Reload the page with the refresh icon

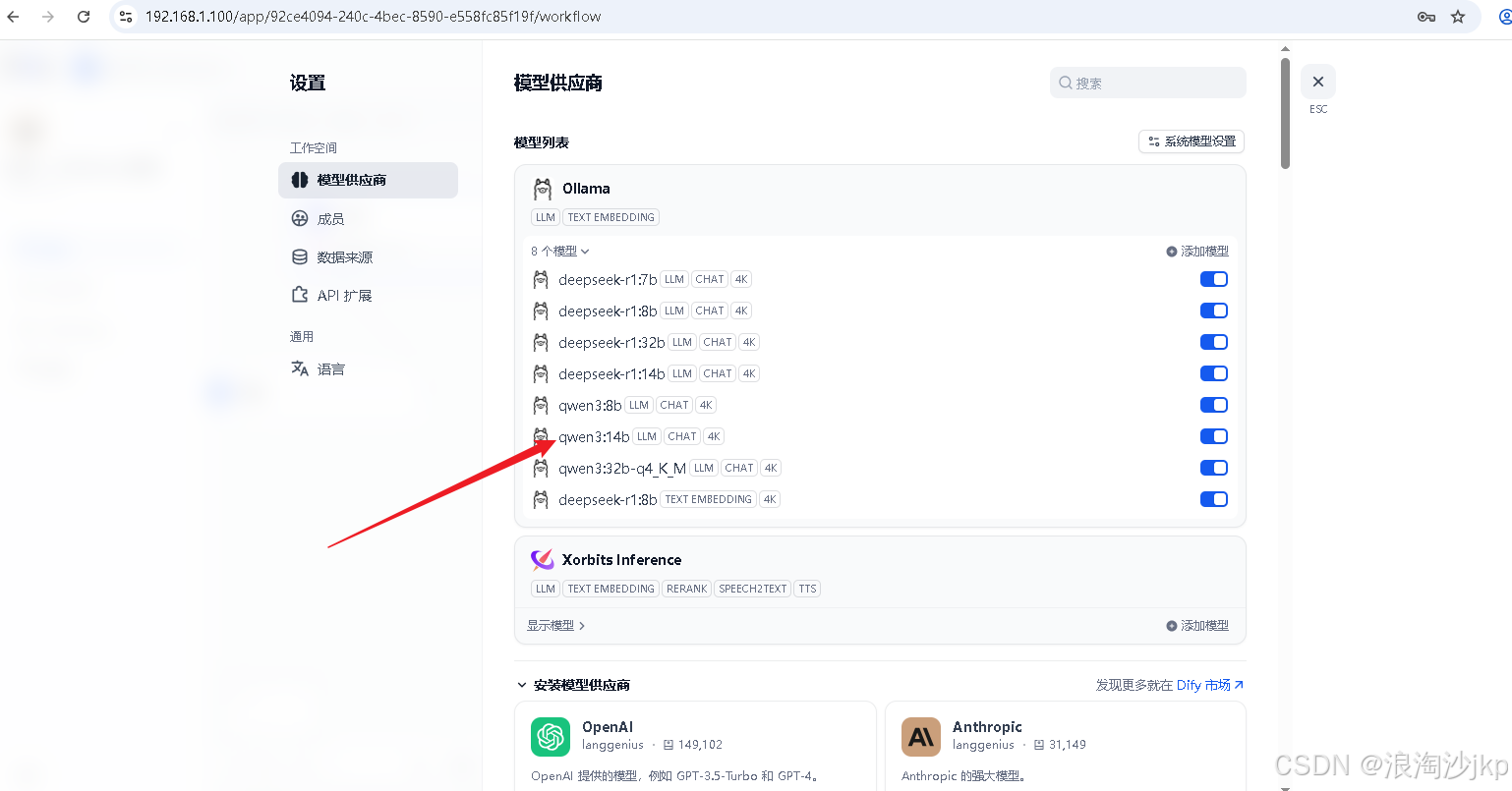pyautogui.click(x=84, y=17)
